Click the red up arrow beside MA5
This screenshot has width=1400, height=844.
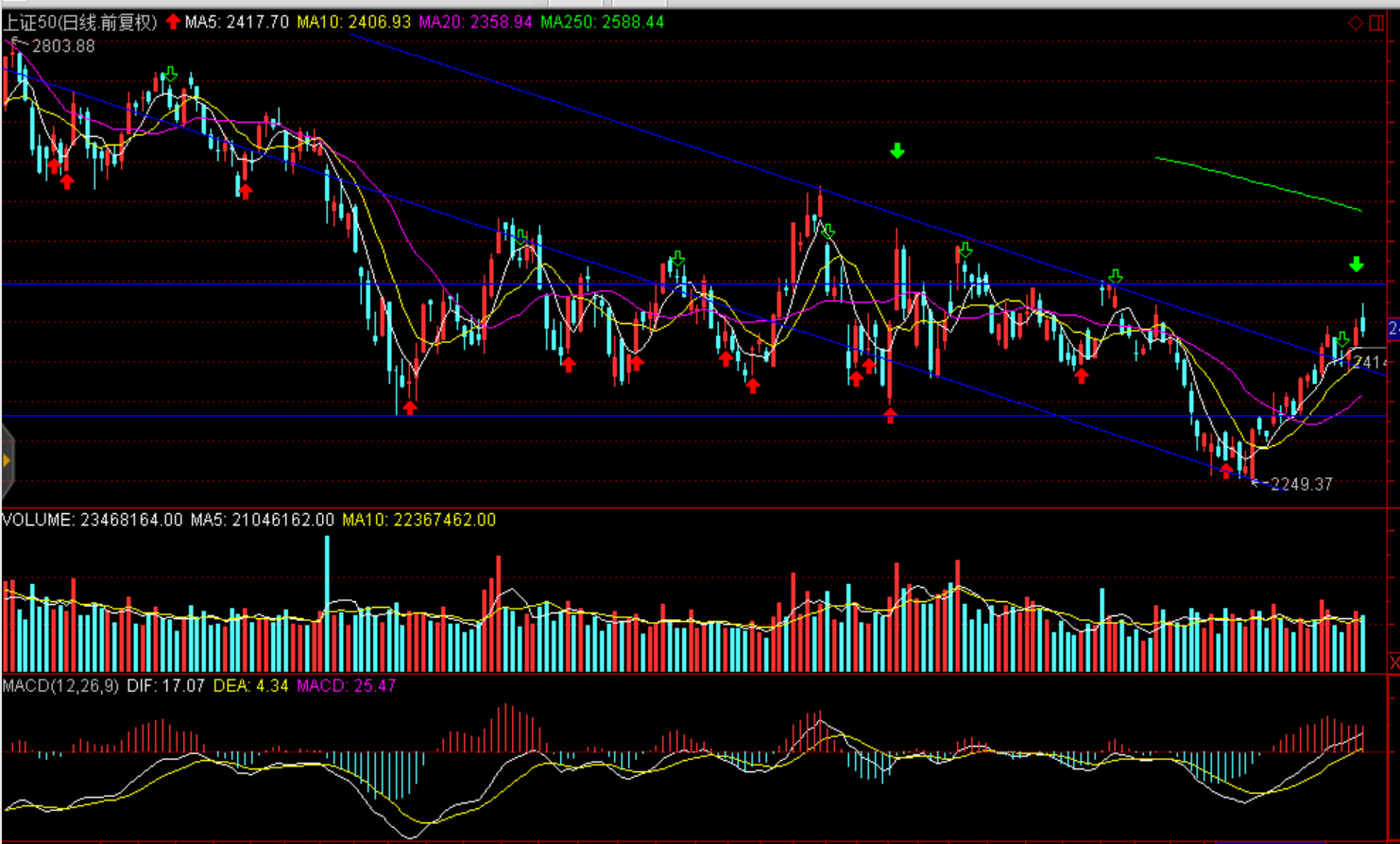[173, 22]
